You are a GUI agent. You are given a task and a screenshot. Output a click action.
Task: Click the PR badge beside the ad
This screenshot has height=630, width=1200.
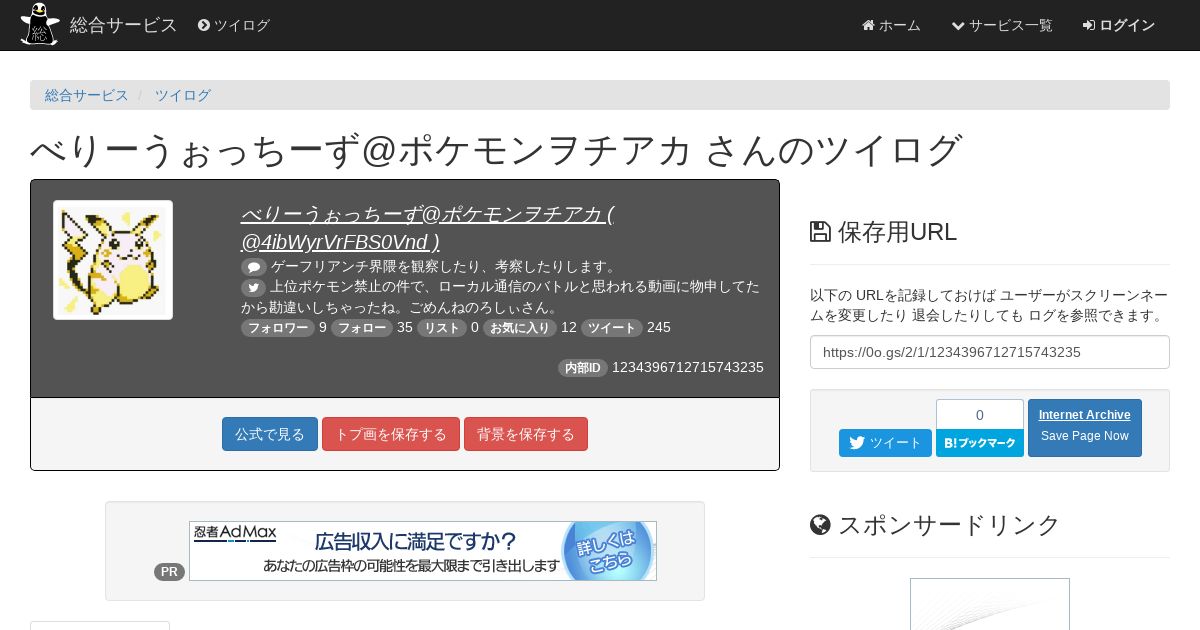click(x=169, y=572)
